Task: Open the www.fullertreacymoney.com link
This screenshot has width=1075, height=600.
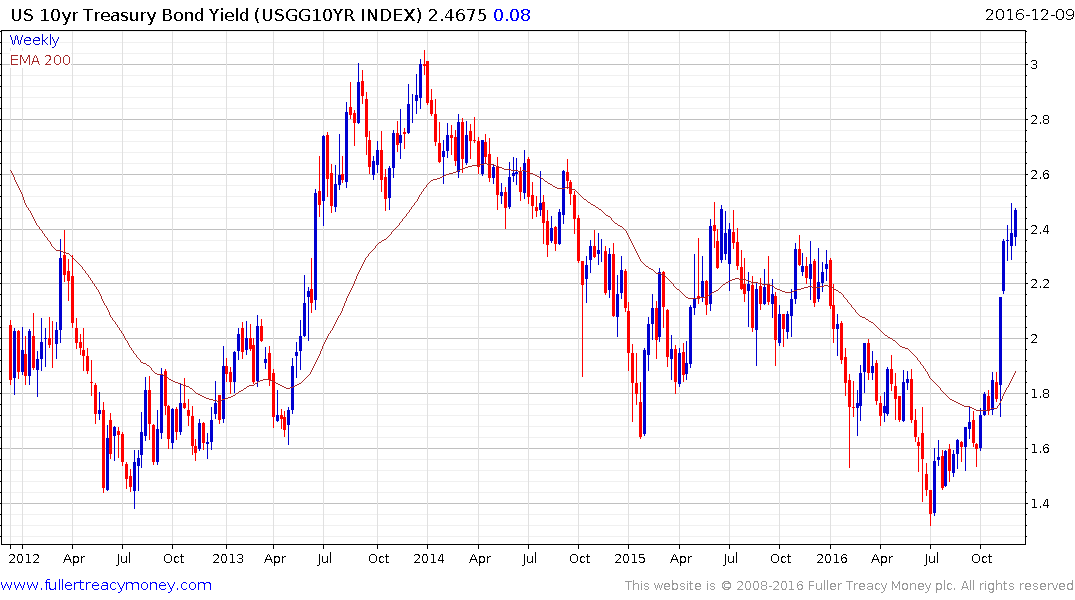Action: pyautogui.click(x=106, y=586)
